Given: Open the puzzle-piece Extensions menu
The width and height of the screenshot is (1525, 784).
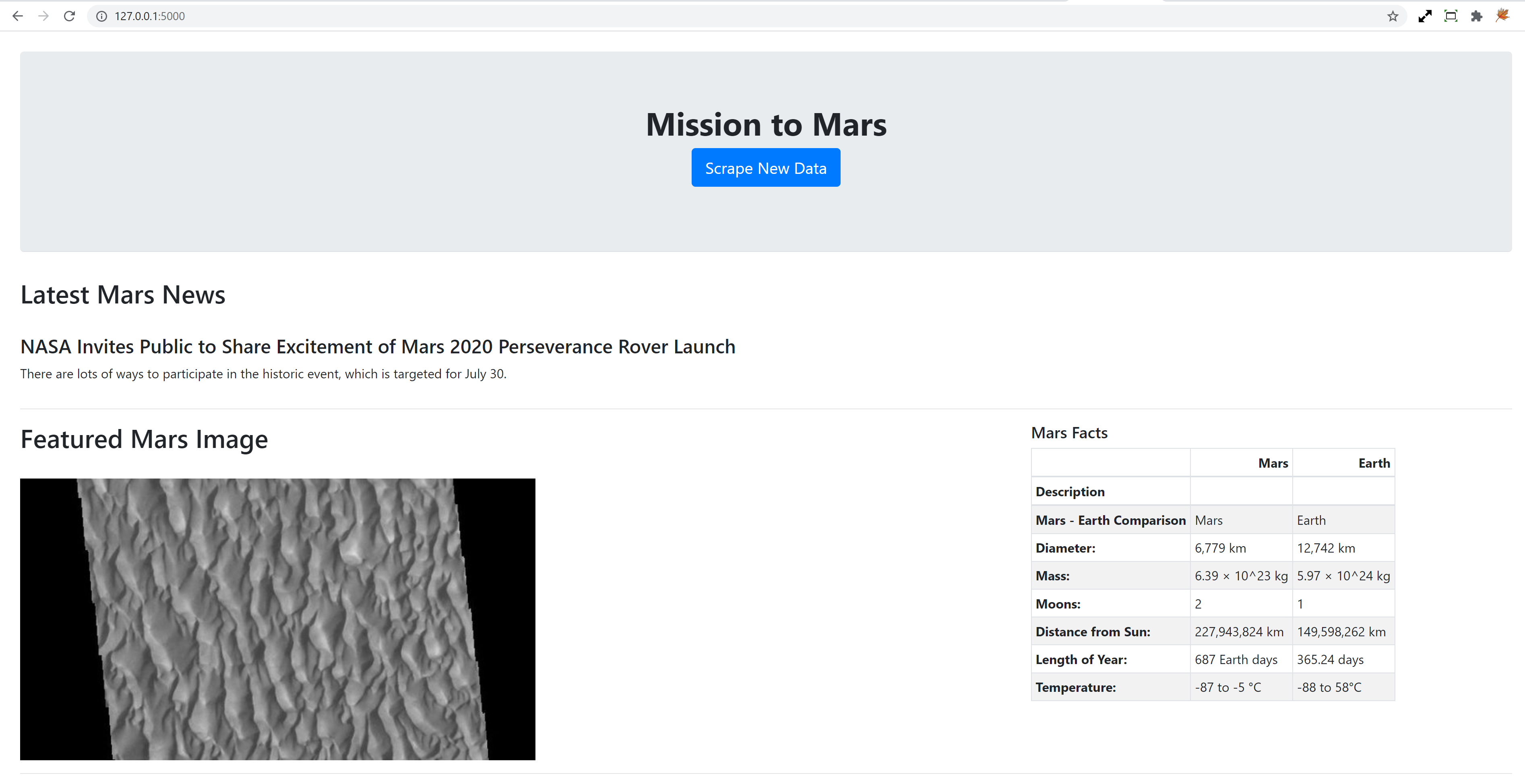Looking at the screenshot, I should tap(1476, 16).
